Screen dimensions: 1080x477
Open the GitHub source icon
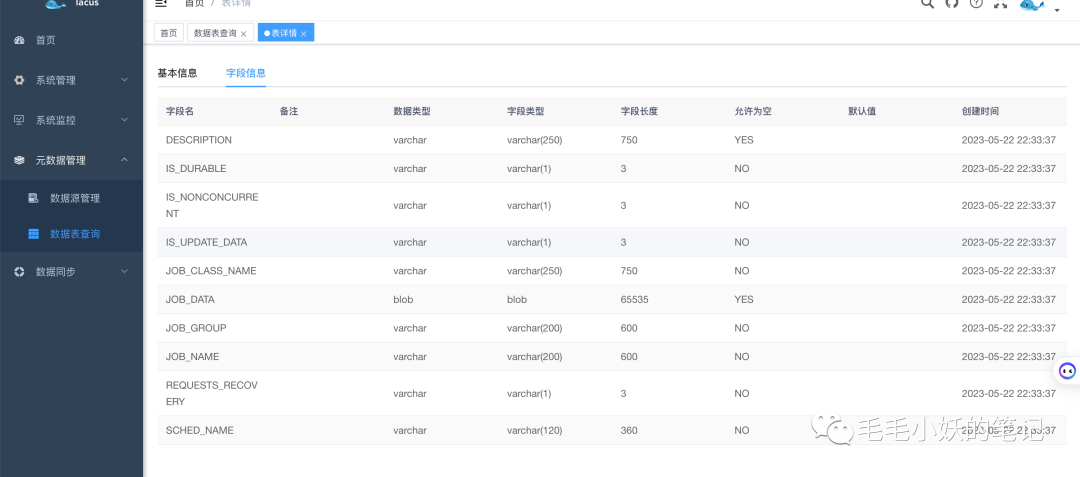pyautogui.click(x=952, y=3)
